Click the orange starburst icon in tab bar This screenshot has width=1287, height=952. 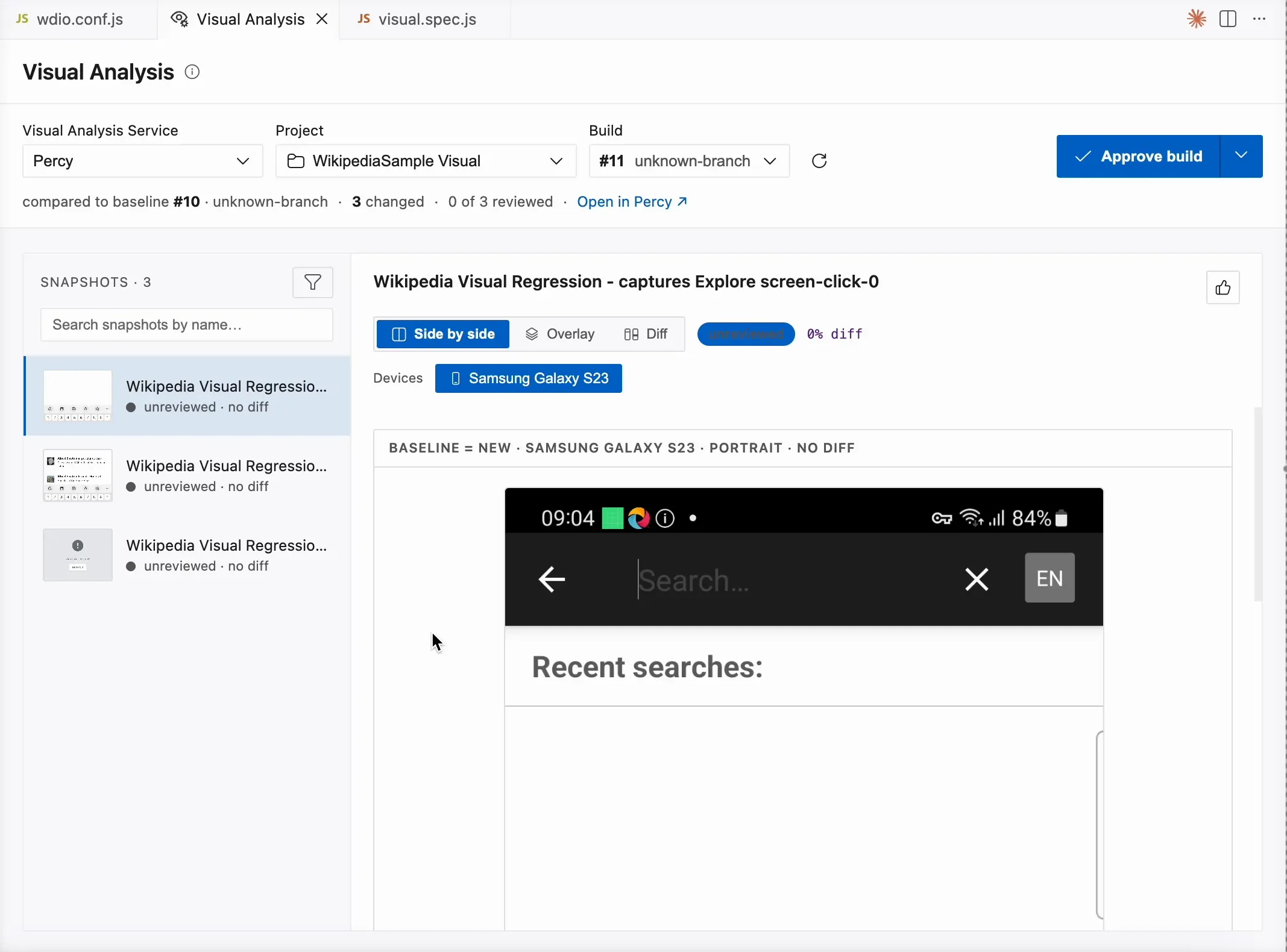pyautogui.click(x=1197, y=19)
